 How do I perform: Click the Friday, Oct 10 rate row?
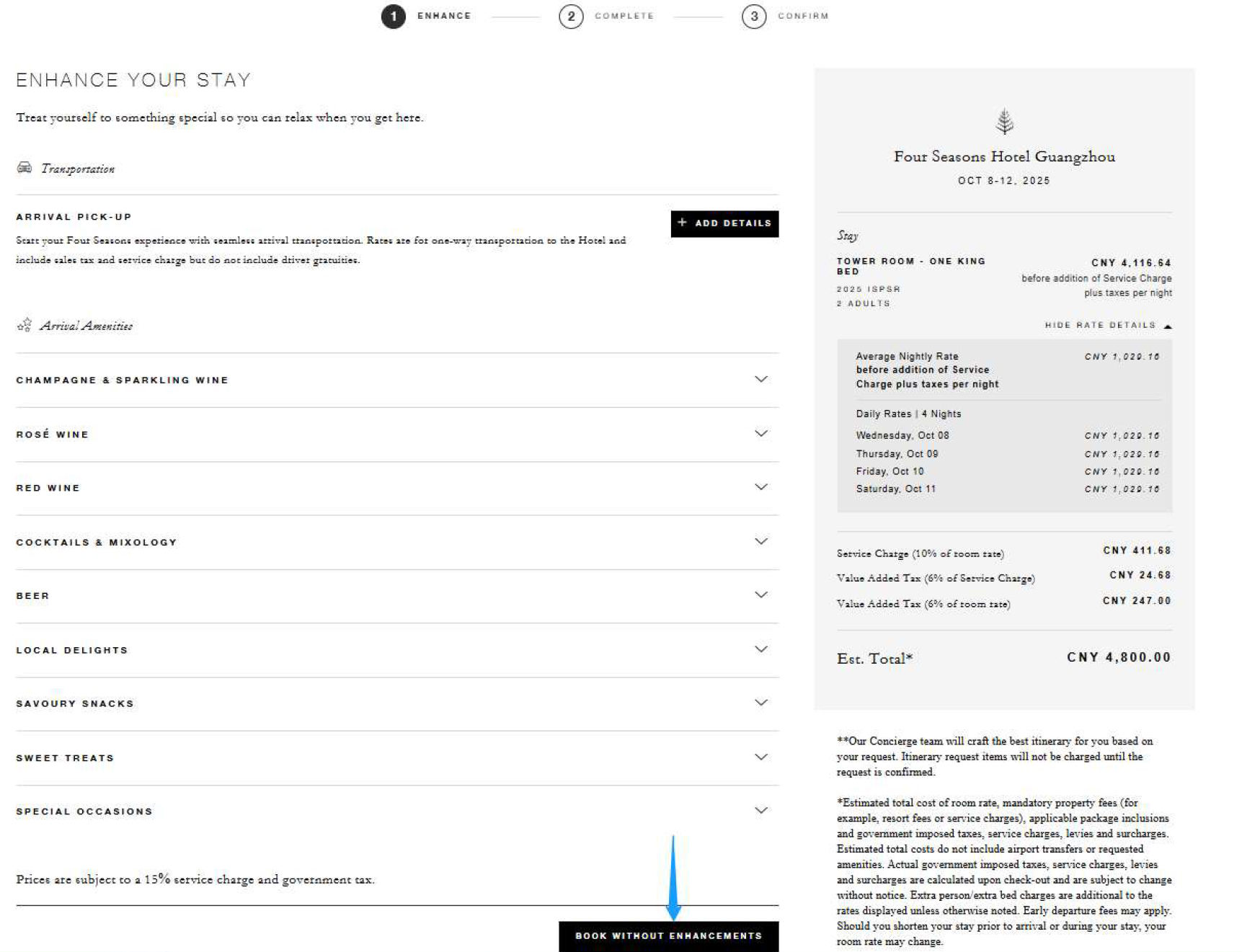pos(1007,471)
